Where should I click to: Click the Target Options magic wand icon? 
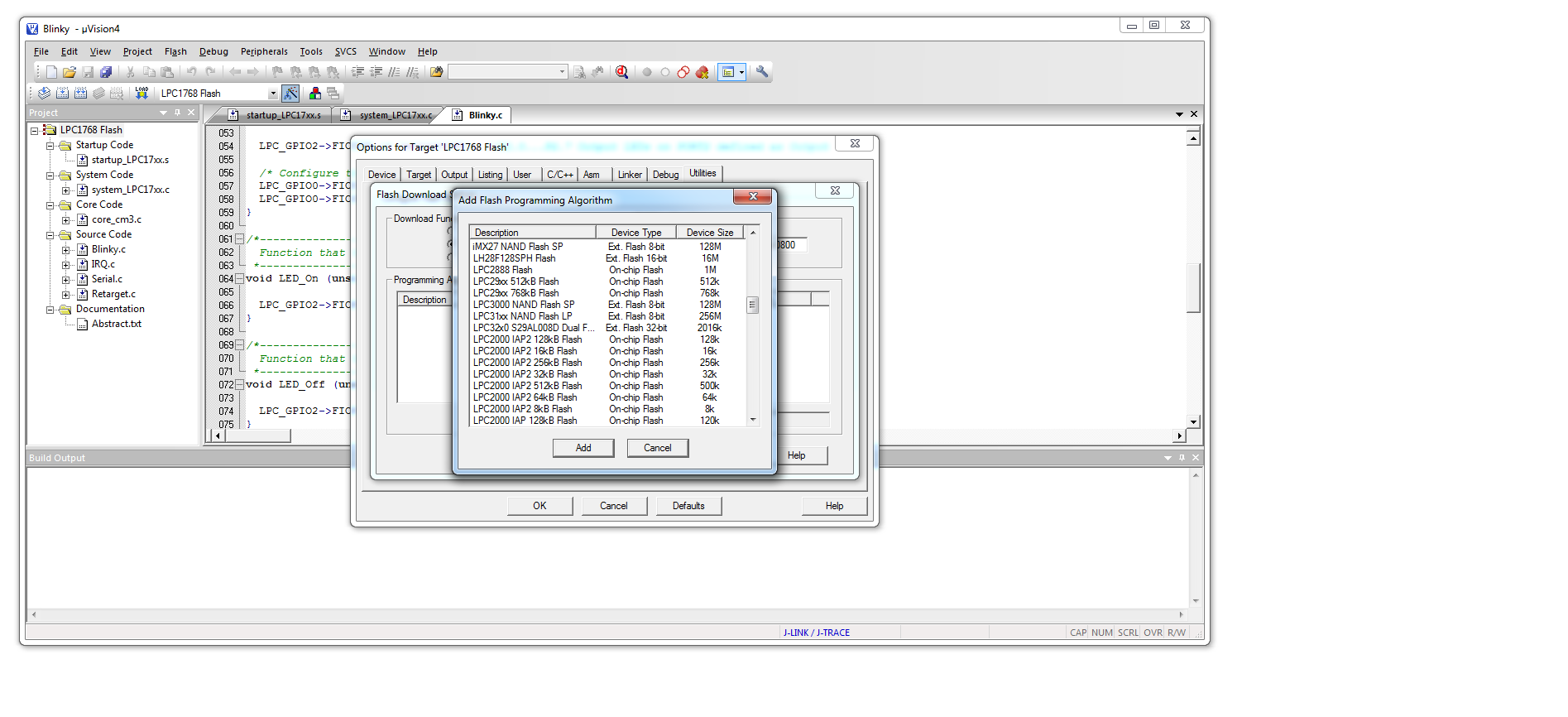tap(290, 93)
